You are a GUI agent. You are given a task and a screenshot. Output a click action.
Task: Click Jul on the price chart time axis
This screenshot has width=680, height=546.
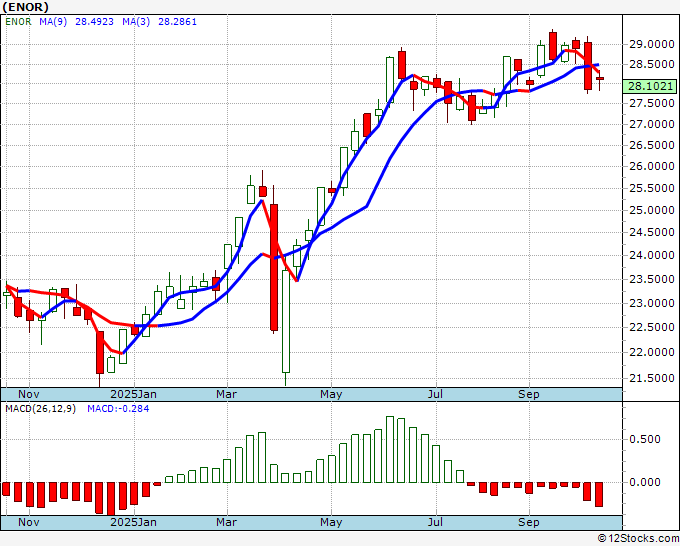[x=435, y=394]
